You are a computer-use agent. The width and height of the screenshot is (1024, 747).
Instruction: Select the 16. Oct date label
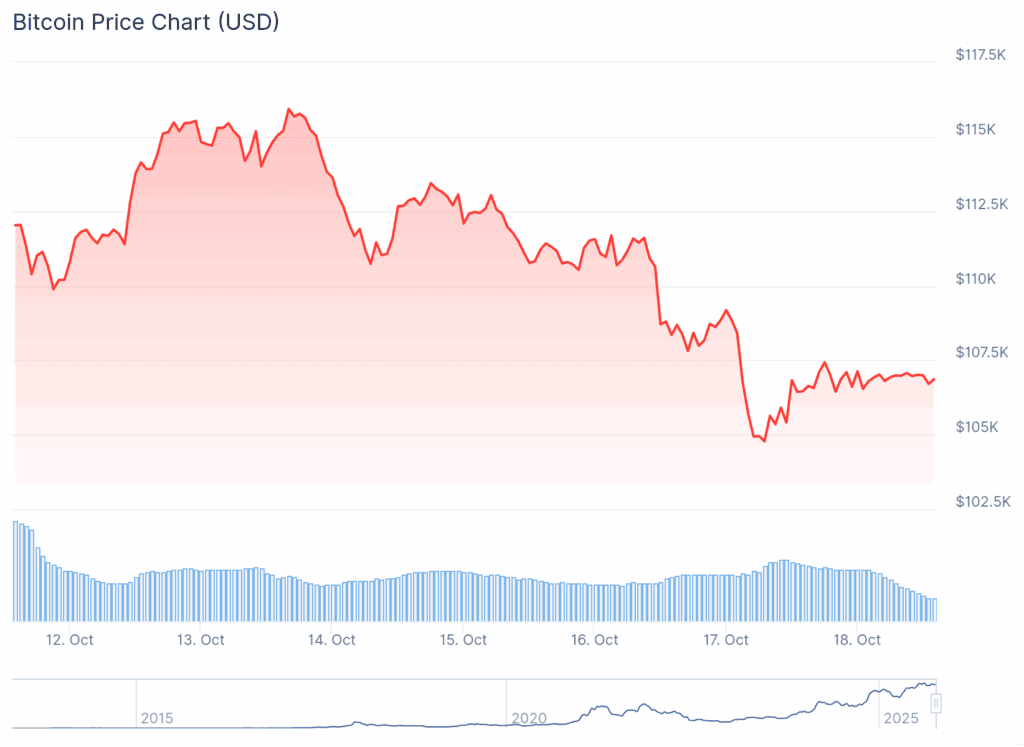click(594, 640)
